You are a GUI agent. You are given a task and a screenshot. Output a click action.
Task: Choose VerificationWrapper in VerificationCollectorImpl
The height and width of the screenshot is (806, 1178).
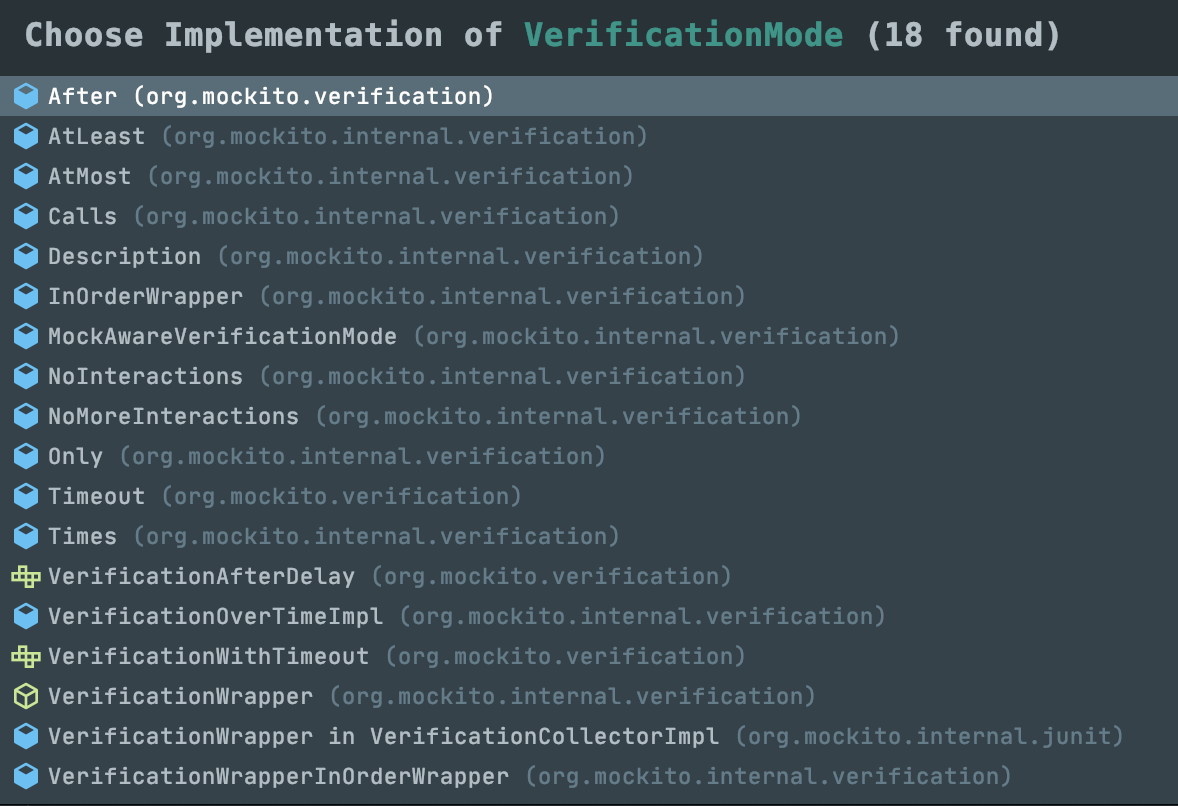[x=383, y=736]
